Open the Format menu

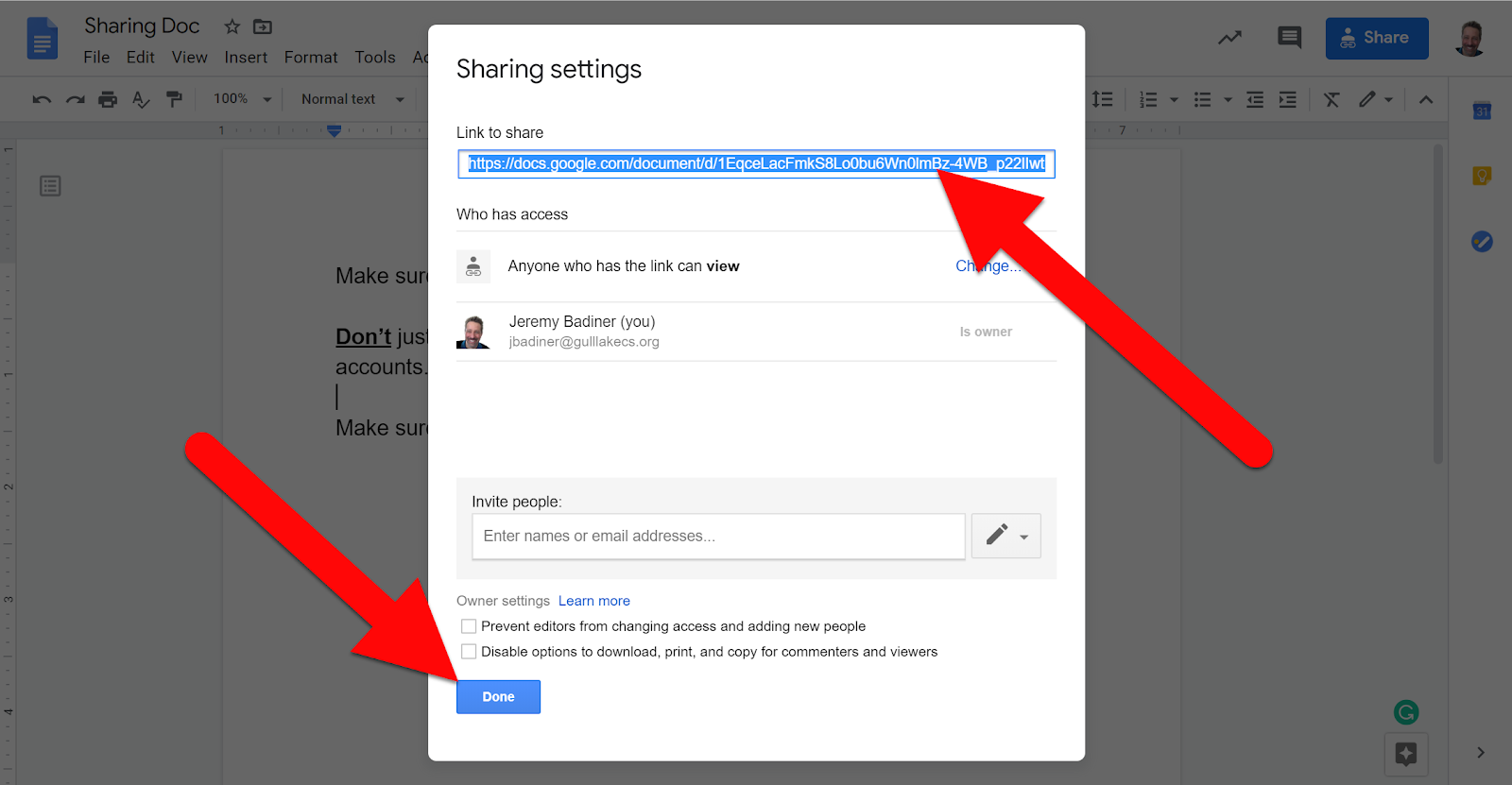pyautogui.click(x=311, y=58)
